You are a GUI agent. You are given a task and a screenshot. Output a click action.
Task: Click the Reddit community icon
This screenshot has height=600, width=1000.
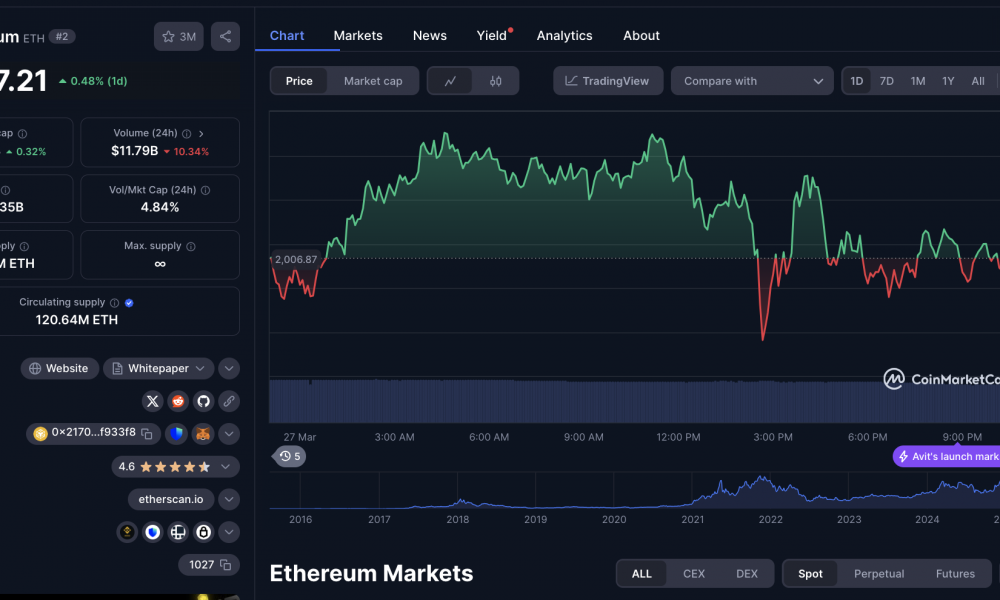177,401
